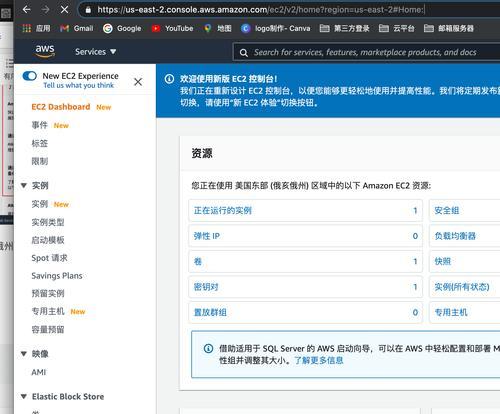Image resolution: width=500 pixels, height=414 pixels.
Task: Click the search magnifier icon
Action: tap(244, 53)
